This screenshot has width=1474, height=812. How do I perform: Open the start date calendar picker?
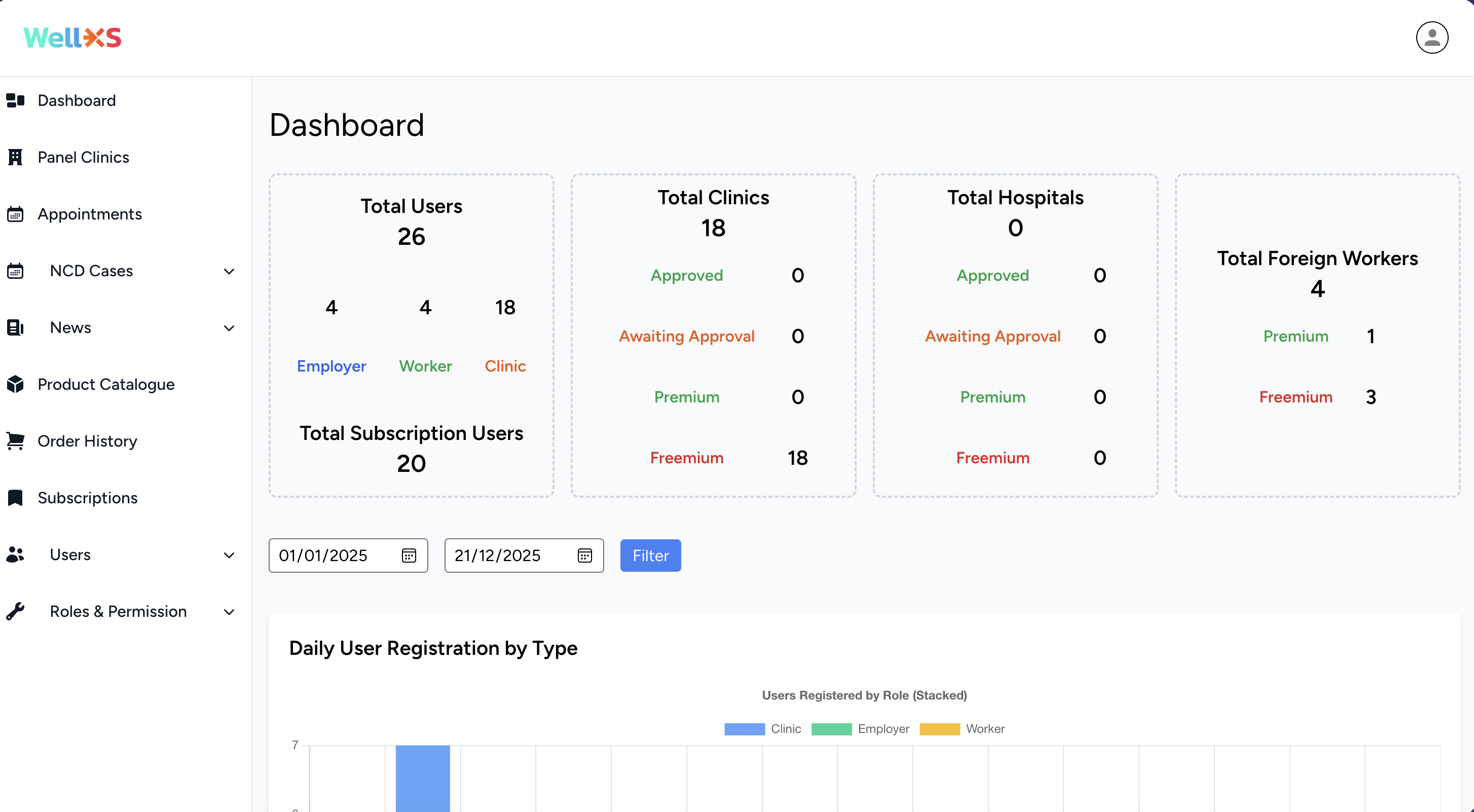point(409,555)
